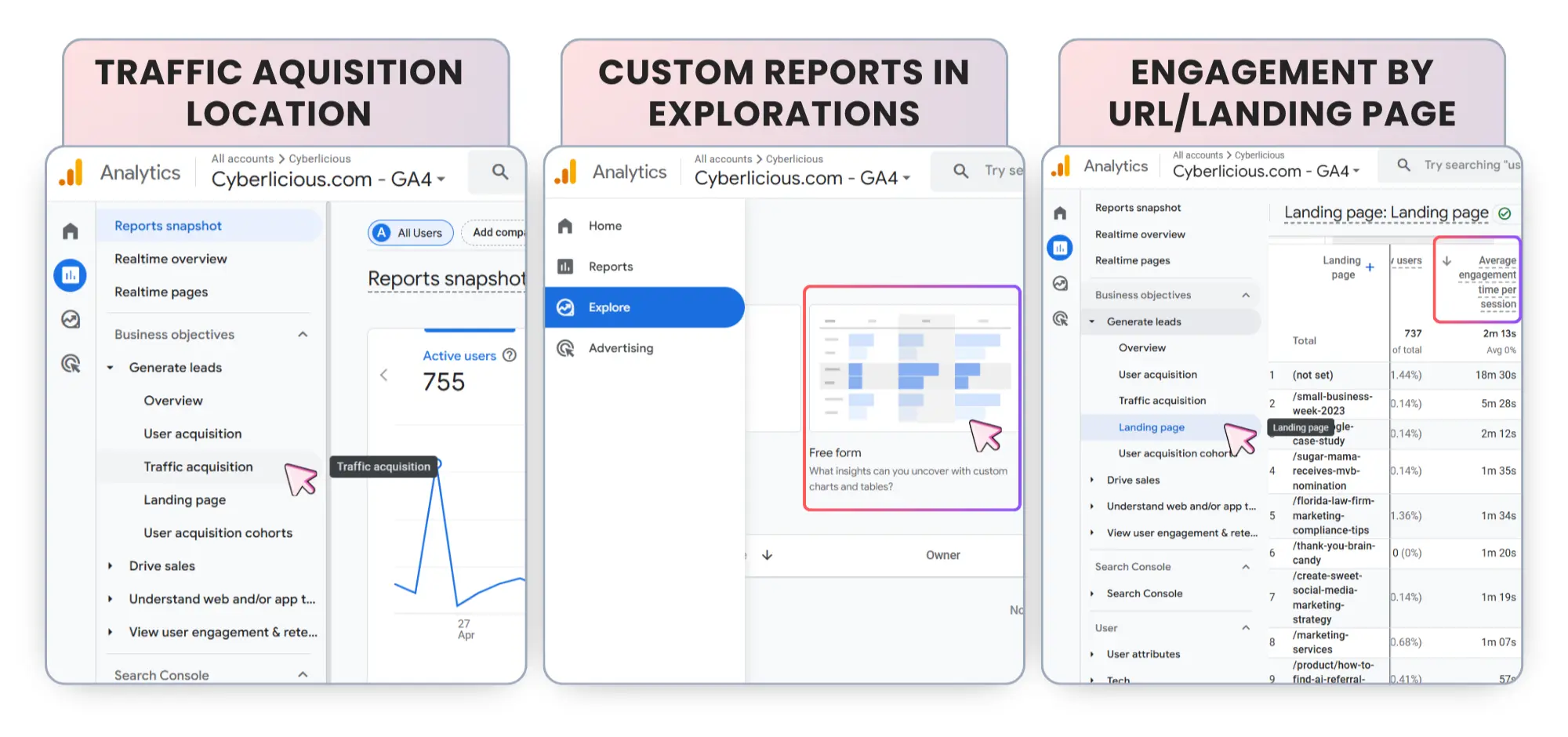The height and width of the screenshot is (737, 1568).
Task: Click the search field in the right panel
Action: (1449, 165)
